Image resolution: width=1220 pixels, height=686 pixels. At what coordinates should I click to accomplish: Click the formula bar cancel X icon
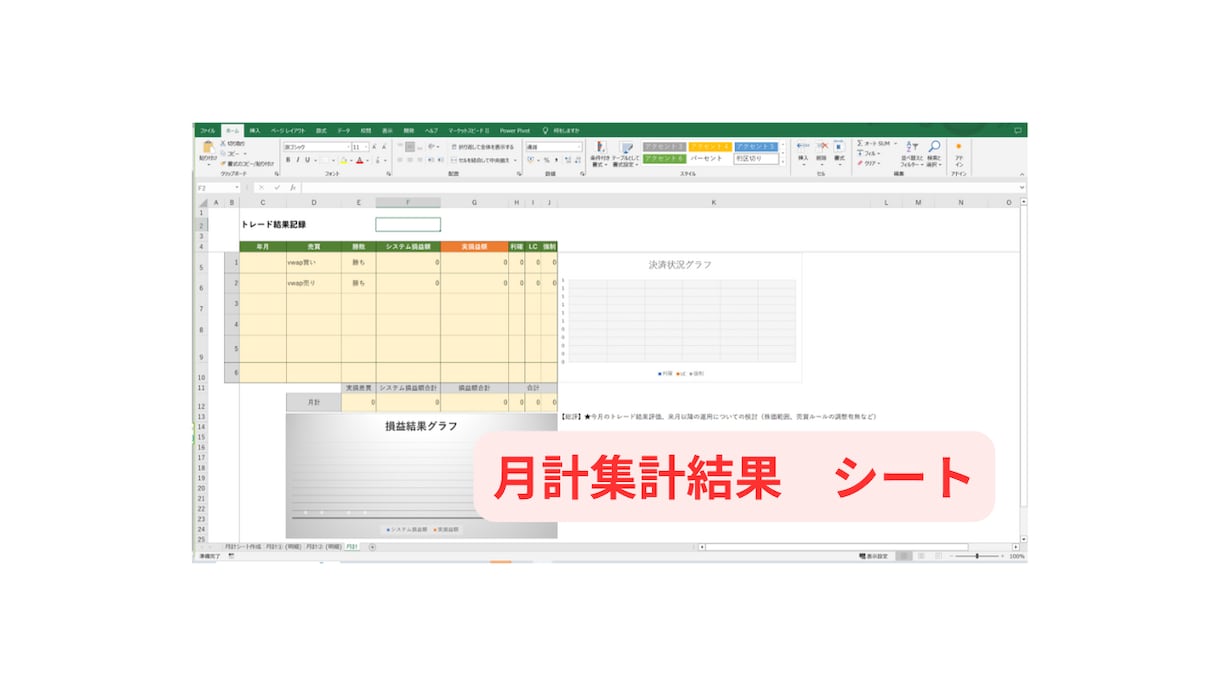coord(262,187)
